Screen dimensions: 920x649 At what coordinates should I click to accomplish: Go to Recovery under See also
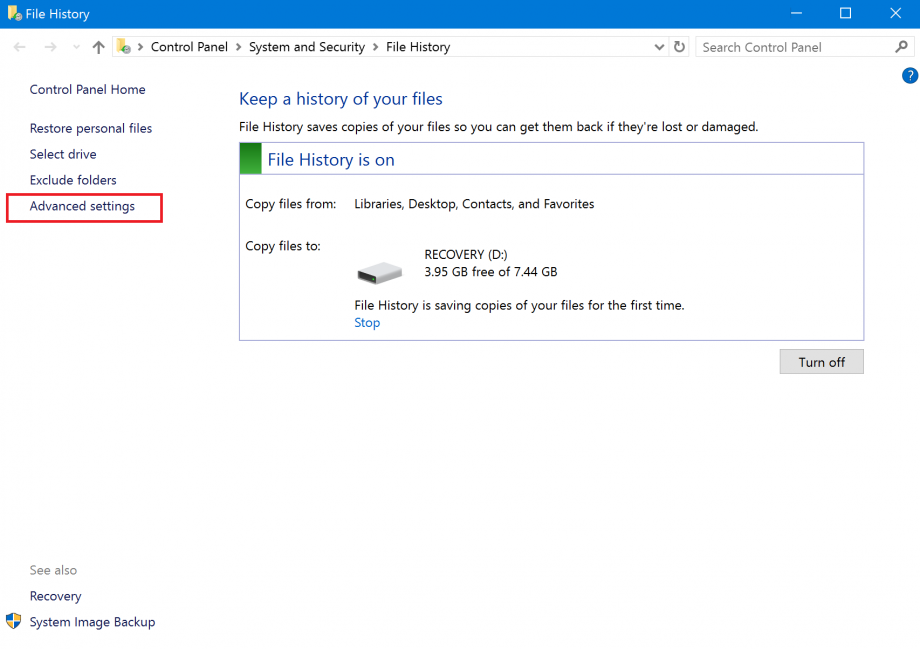[x=55, y=595]
